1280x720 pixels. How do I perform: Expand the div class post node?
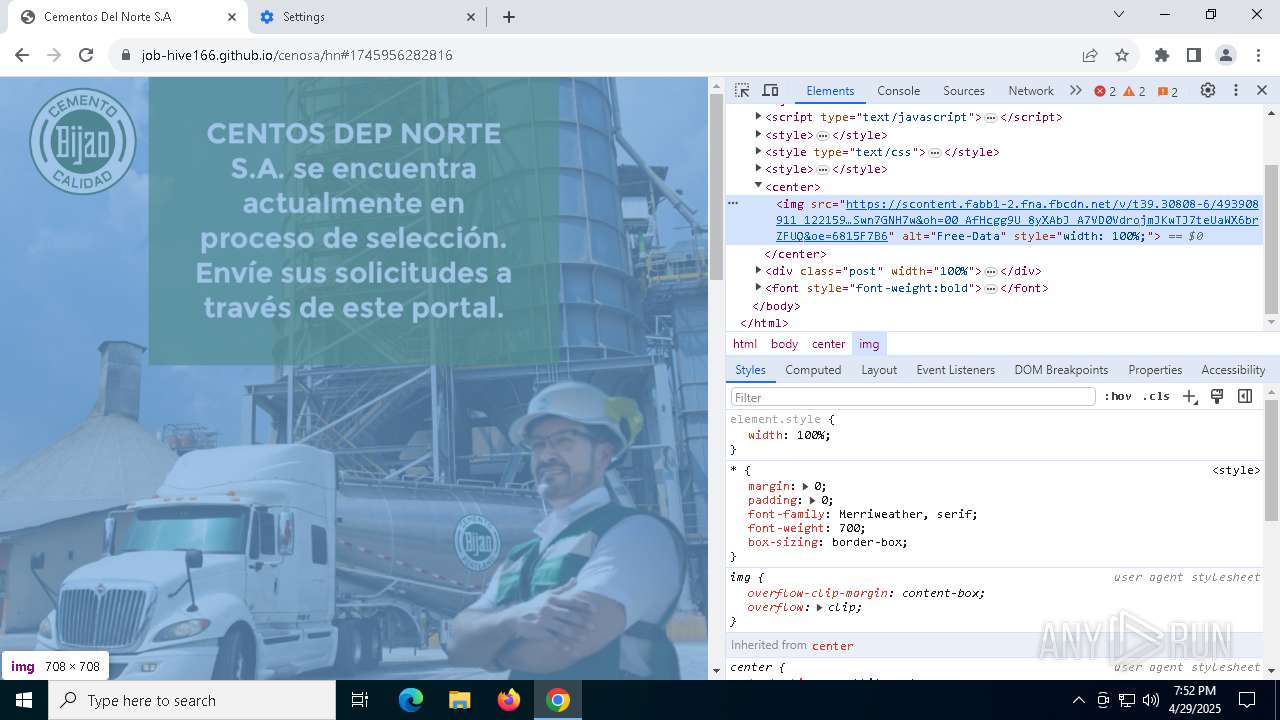point(758,271)
